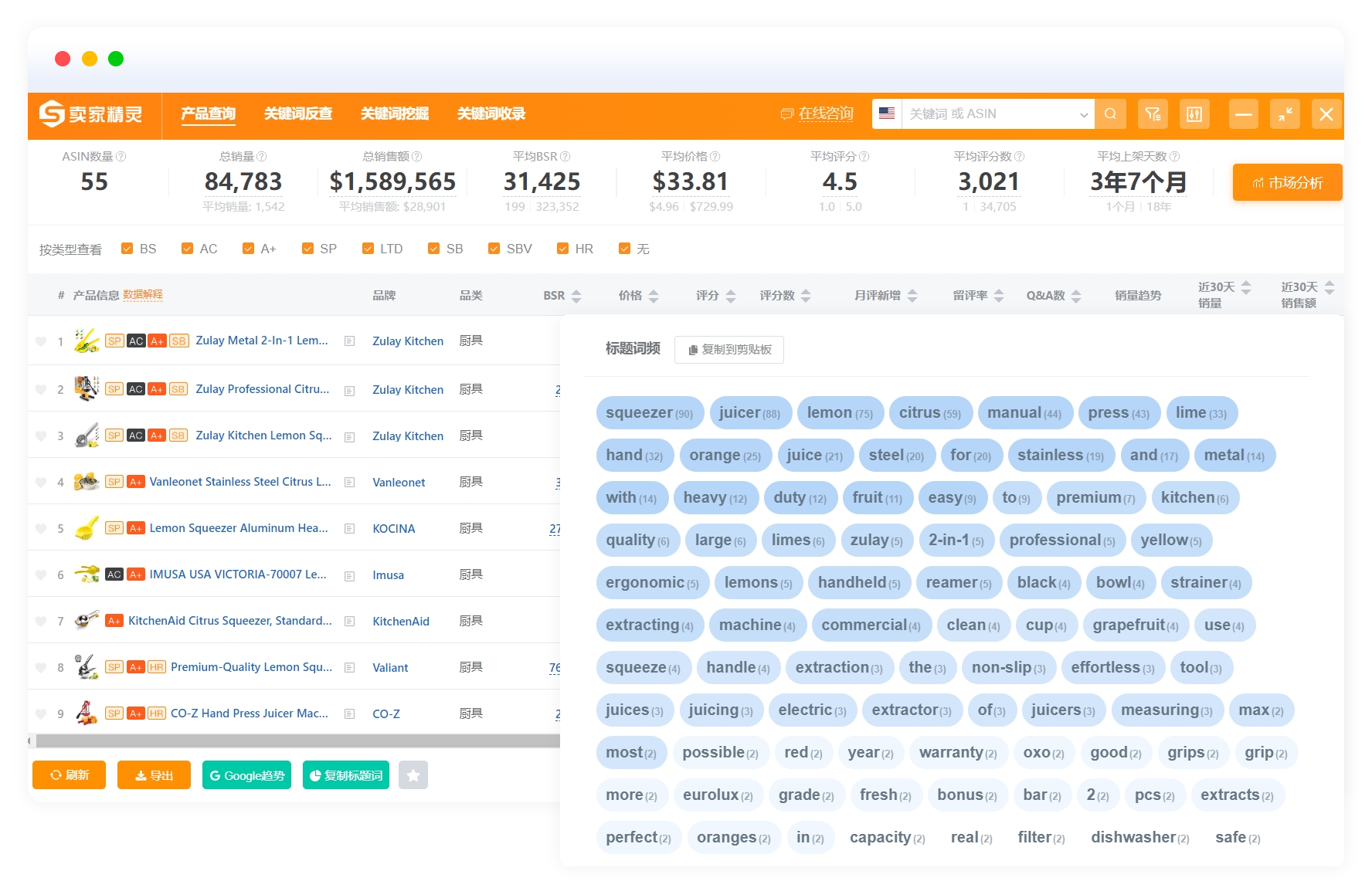Click the US flag marketplace icon

pyautogui.click(x=887, y=114)
